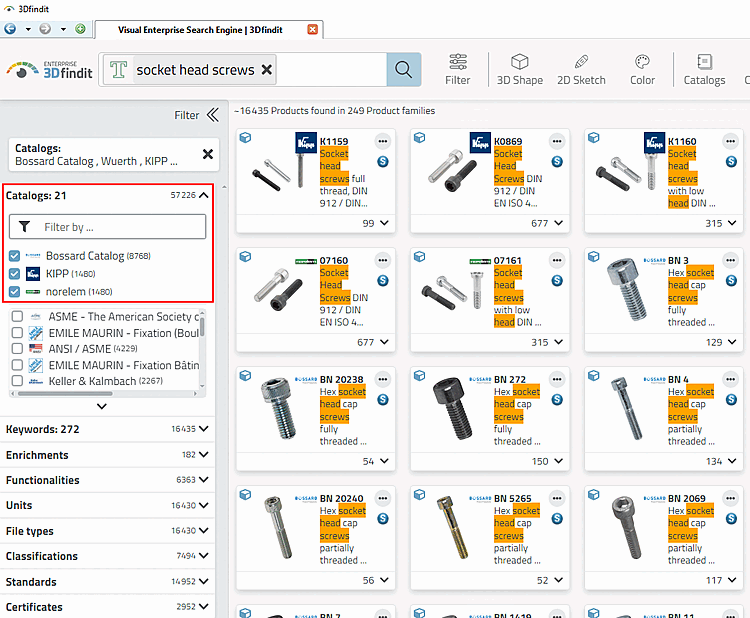Switch to Visual Enterprise Search Engine tab
This screenshot has height=618, width=750.
point(200,30)
